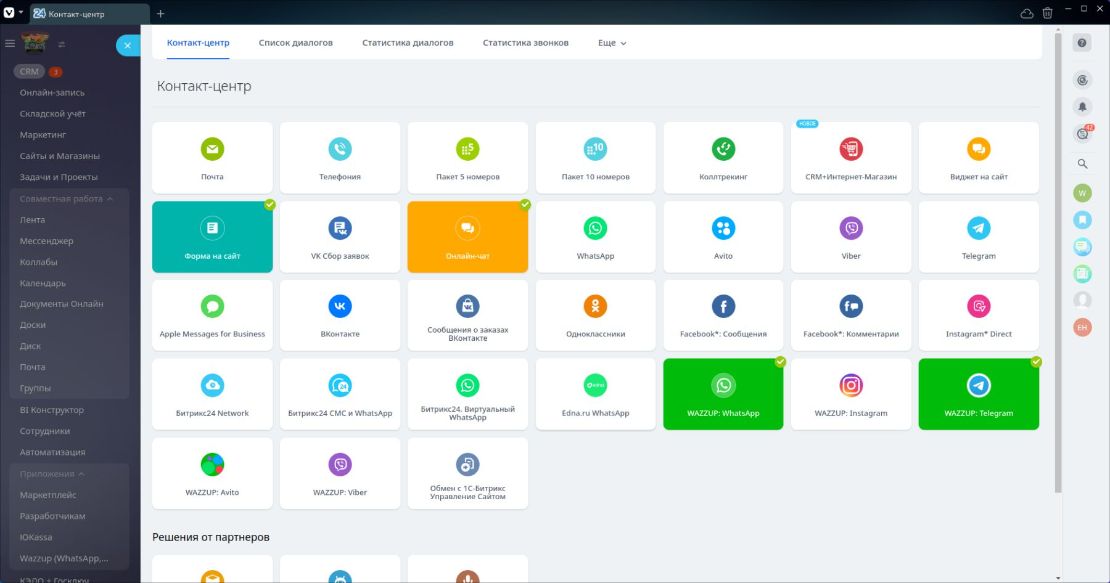Open Календарь in sidebar
Image resolution: width=1110 pixels, height=583 pixels.
click(42, 284)
